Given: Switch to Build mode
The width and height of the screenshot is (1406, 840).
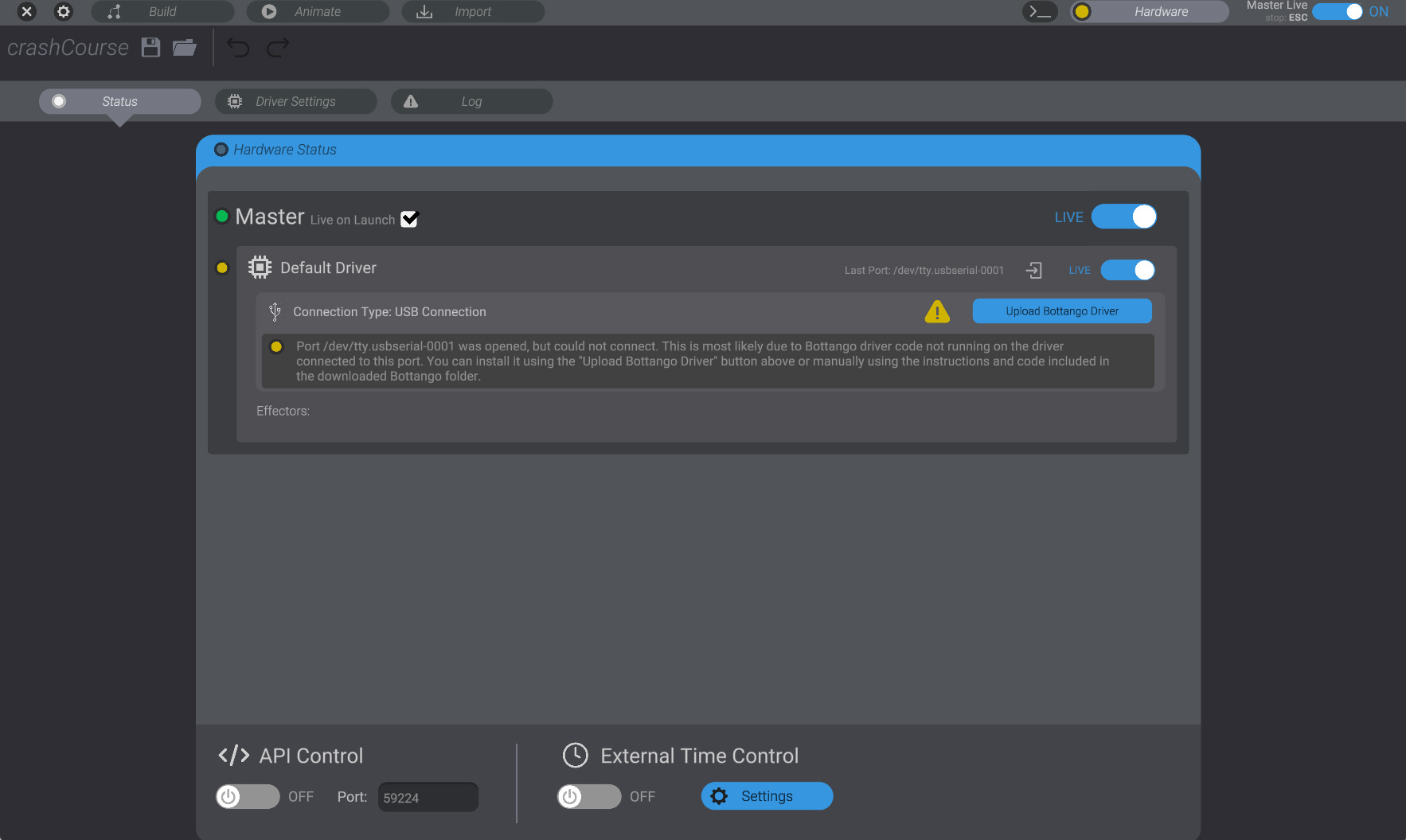Looking at the screenshot, I should pos(162,11).
